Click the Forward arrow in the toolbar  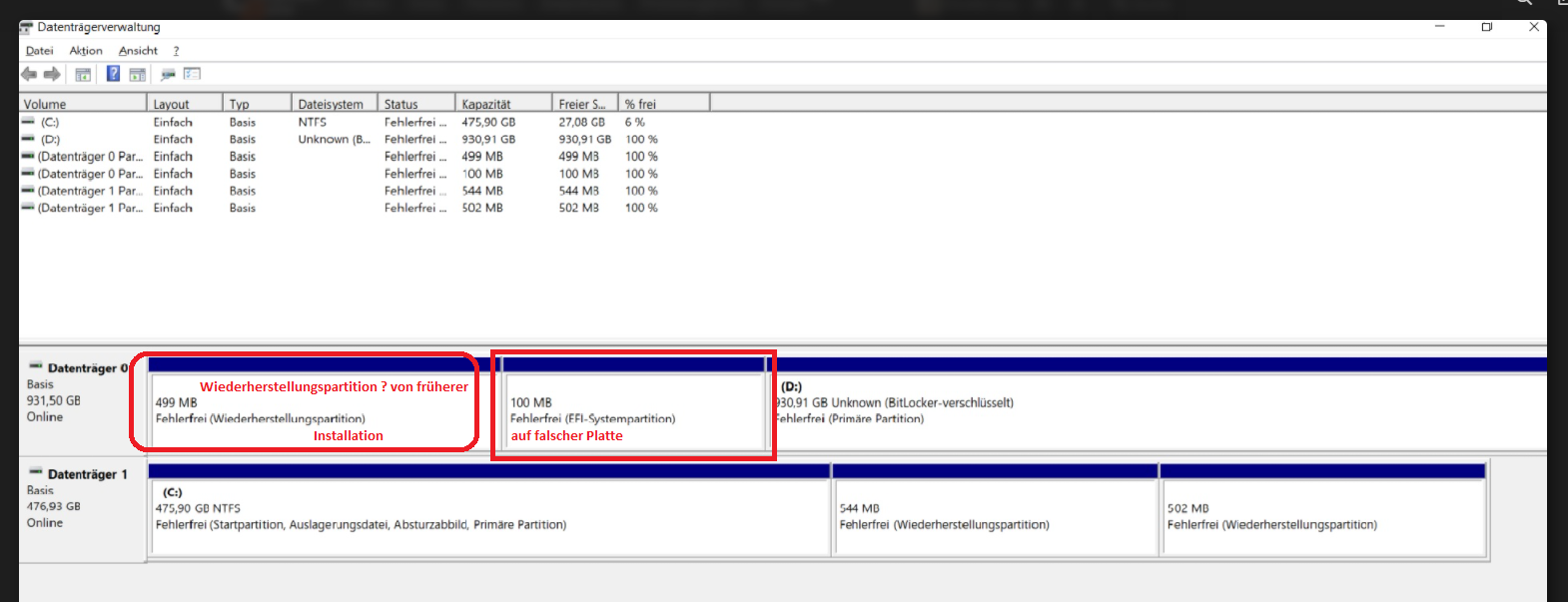point(52,74)
